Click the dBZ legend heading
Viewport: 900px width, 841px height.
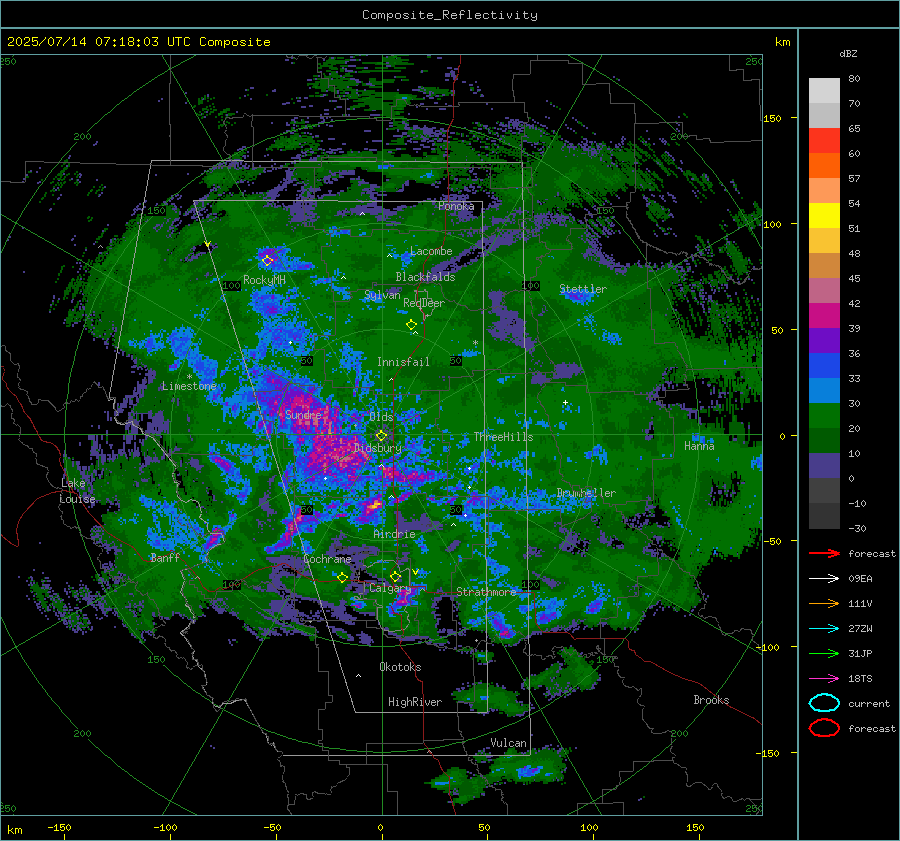pyautogui.click(x=848, y=53)
